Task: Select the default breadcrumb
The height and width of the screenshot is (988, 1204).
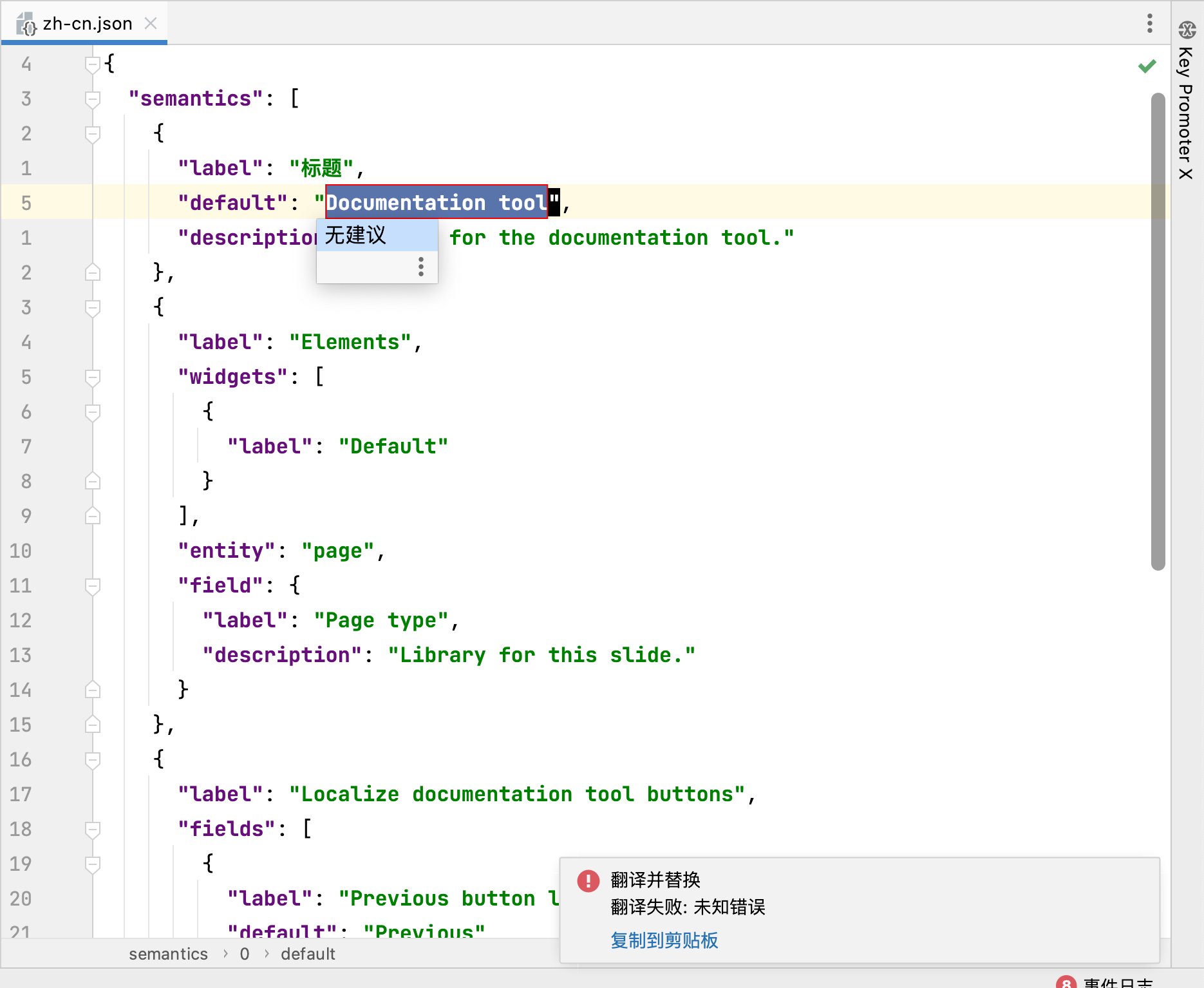Action: coord(308,954)
